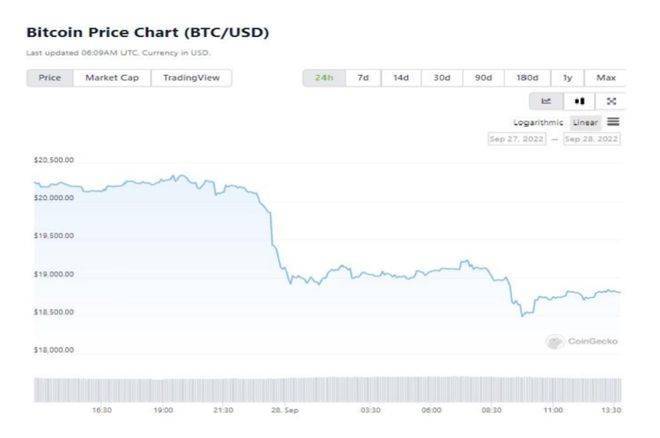
Task: Select the 24h time range
Action: (x=324, y=77)
